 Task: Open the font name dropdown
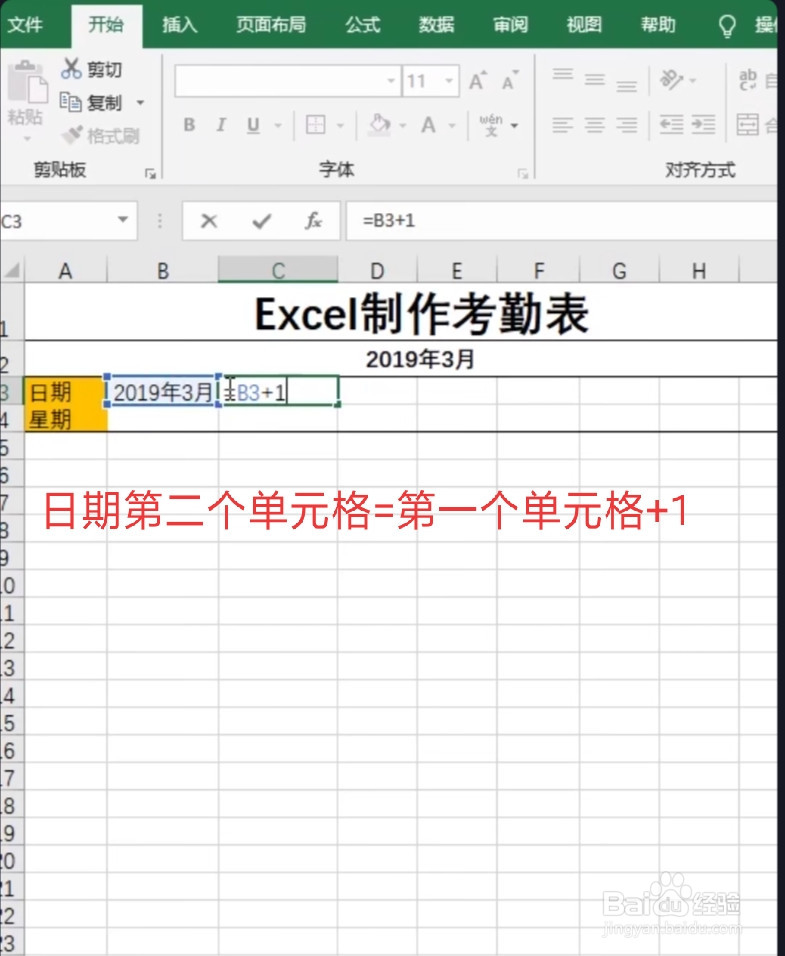[391, 80]
